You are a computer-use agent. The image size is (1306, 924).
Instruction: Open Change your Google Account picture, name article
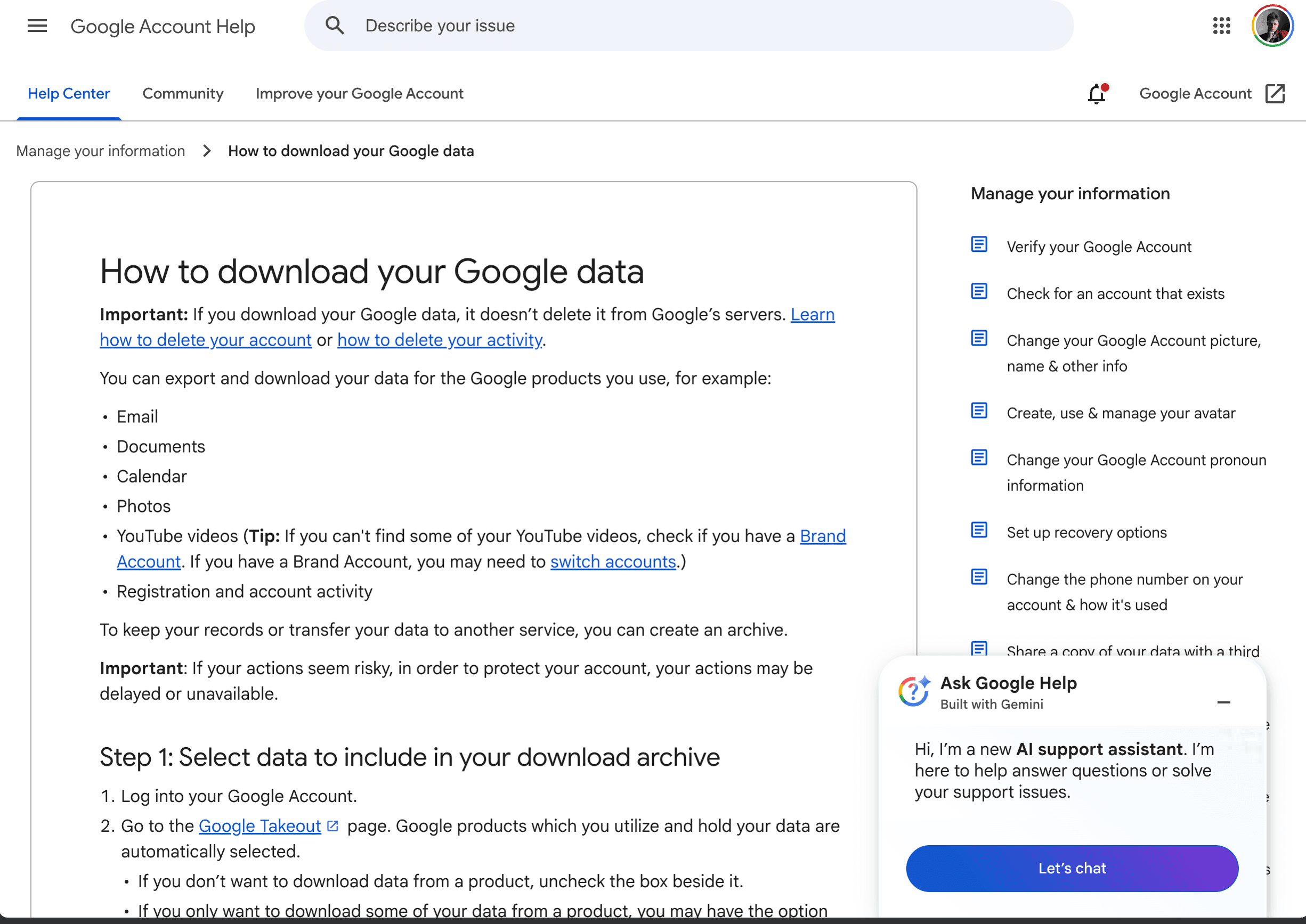[1133, 353]
